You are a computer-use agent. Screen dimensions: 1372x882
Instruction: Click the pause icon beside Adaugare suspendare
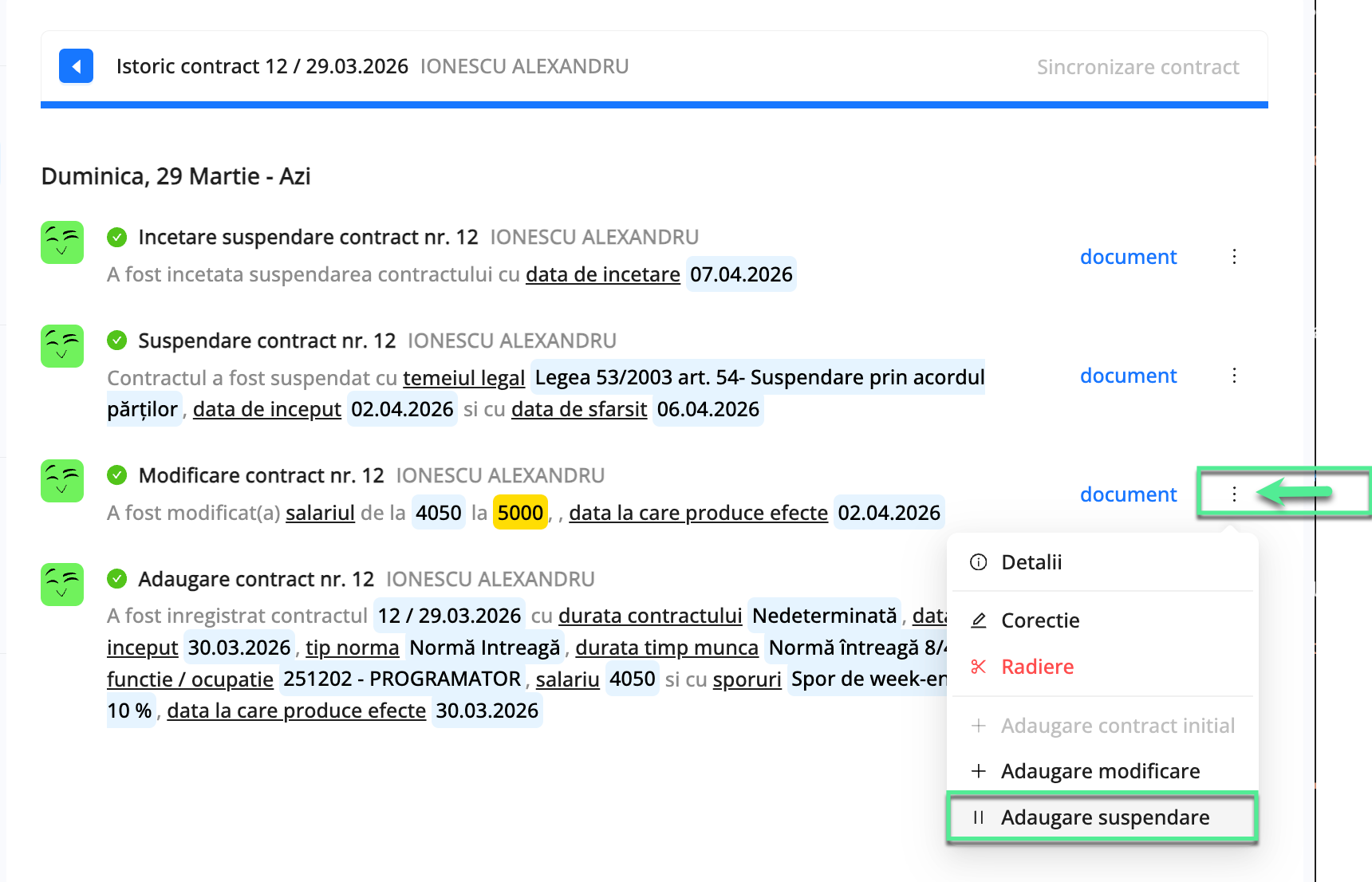pyautogui.click(x=977, y=817)
